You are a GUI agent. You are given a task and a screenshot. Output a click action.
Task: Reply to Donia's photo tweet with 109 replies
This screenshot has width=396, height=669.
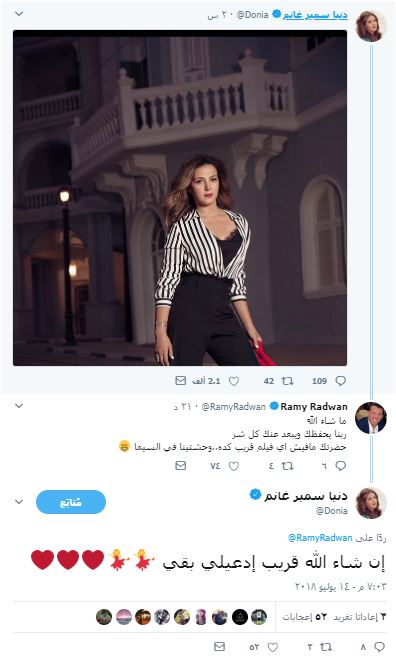tap(340, 381)
